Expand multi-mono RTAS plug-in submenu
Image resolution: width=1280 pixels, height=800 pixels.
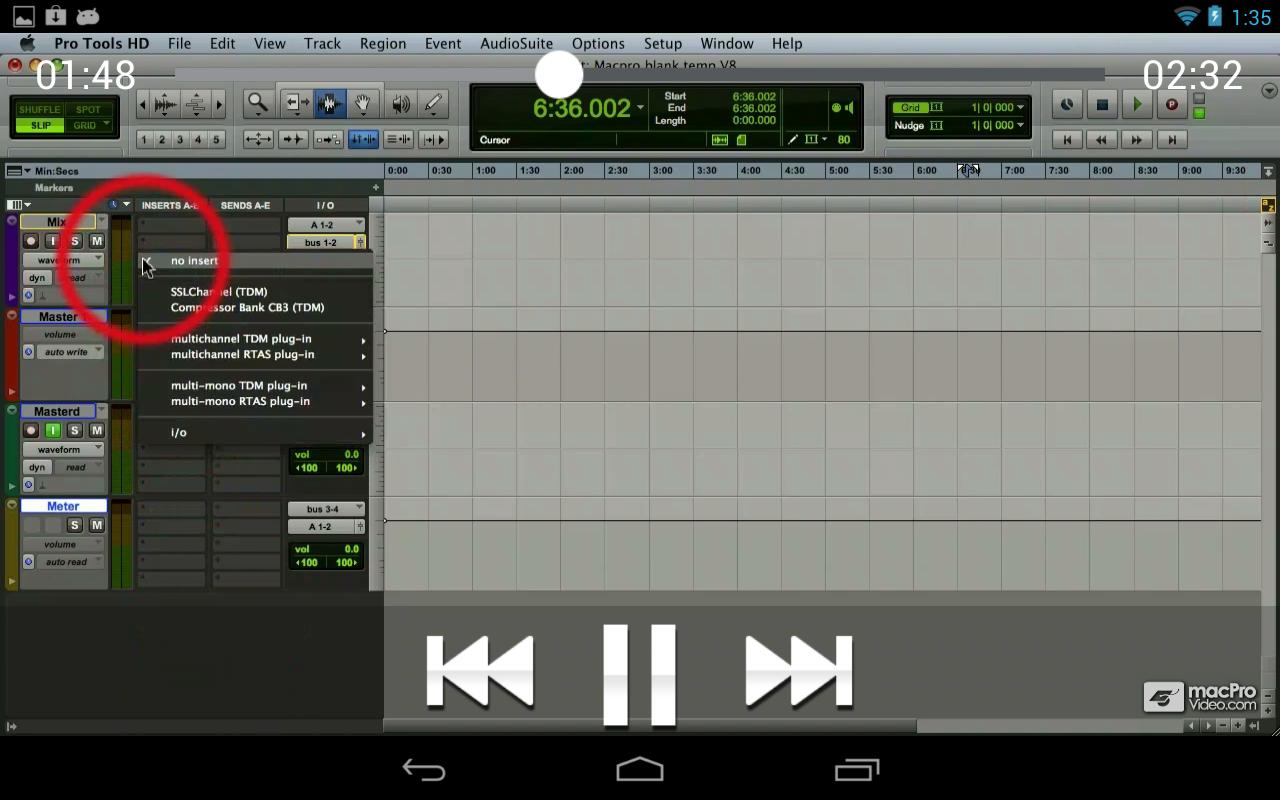point(255,402)
